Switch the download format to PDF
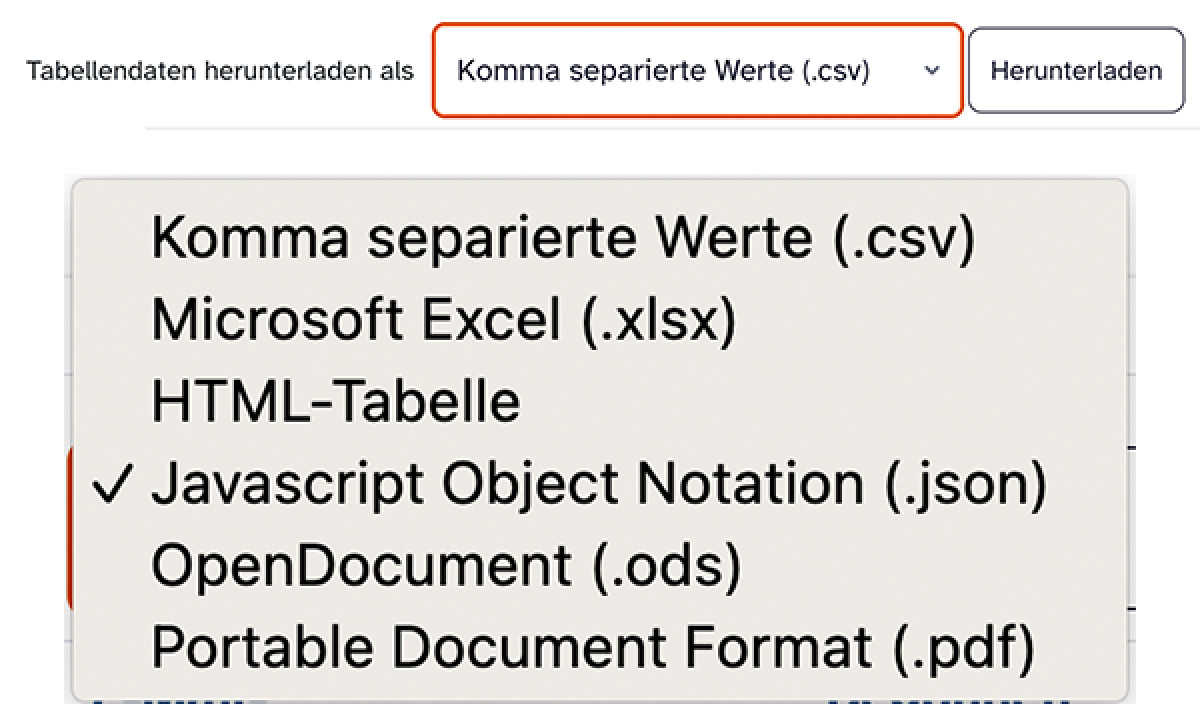Image resolution: width=1200 pixels, height=704 pixels. click(592, 648)
